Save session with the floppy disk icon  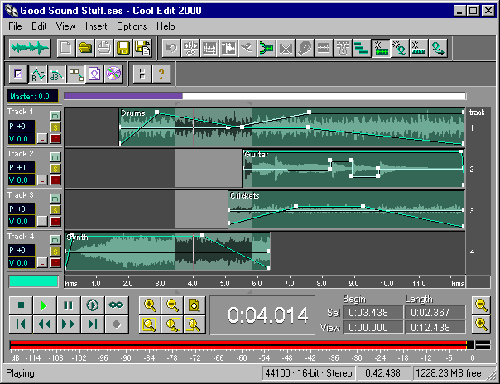coord(123,48)
